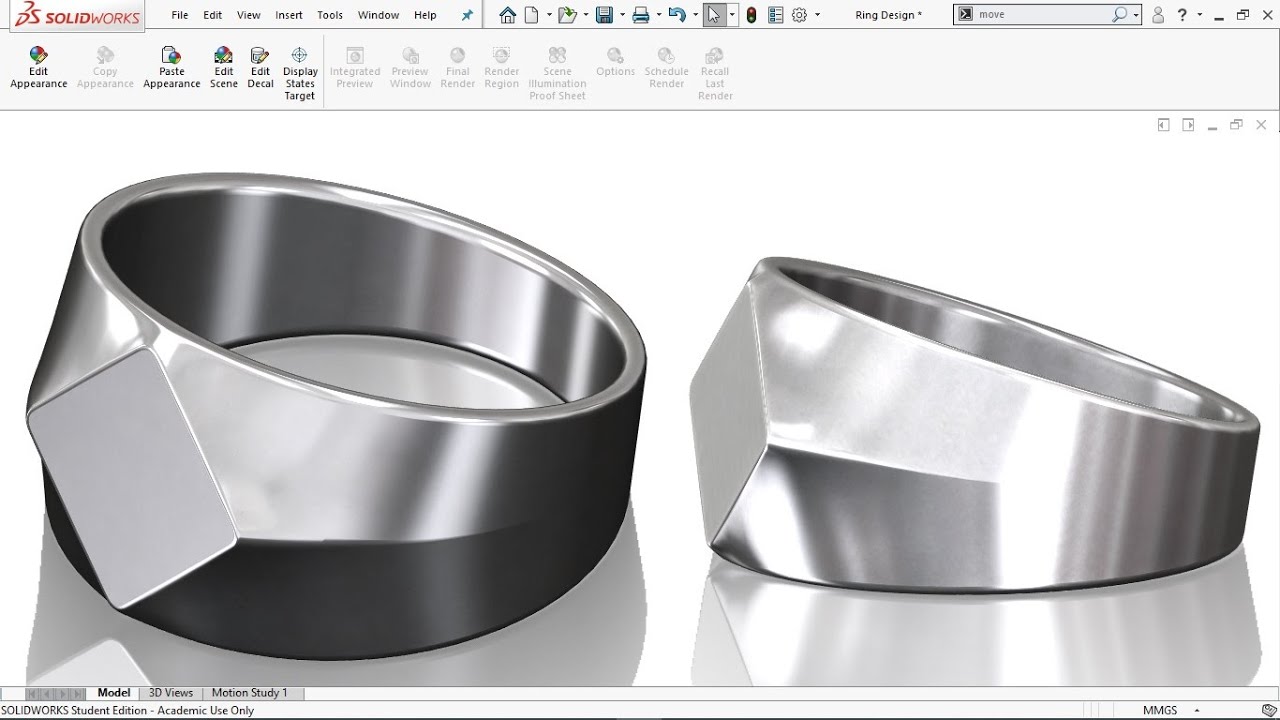Open Scene Illumination Proof Sheet
This screenshot has height=720, width=1280.
pos(557,74)
